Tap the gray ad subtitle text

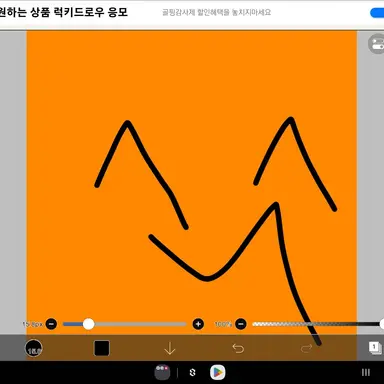coord(216,12)
